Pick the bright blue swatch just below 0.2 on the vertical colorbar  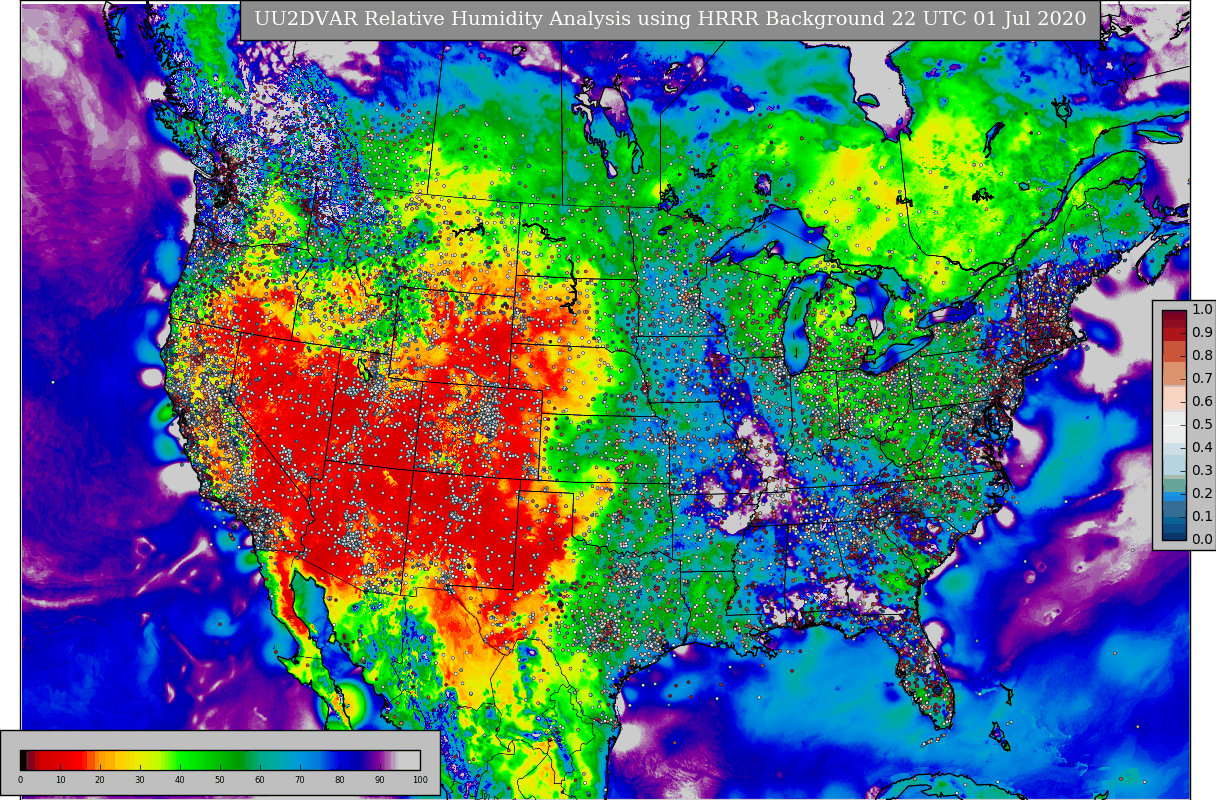tap(1174, 496)
